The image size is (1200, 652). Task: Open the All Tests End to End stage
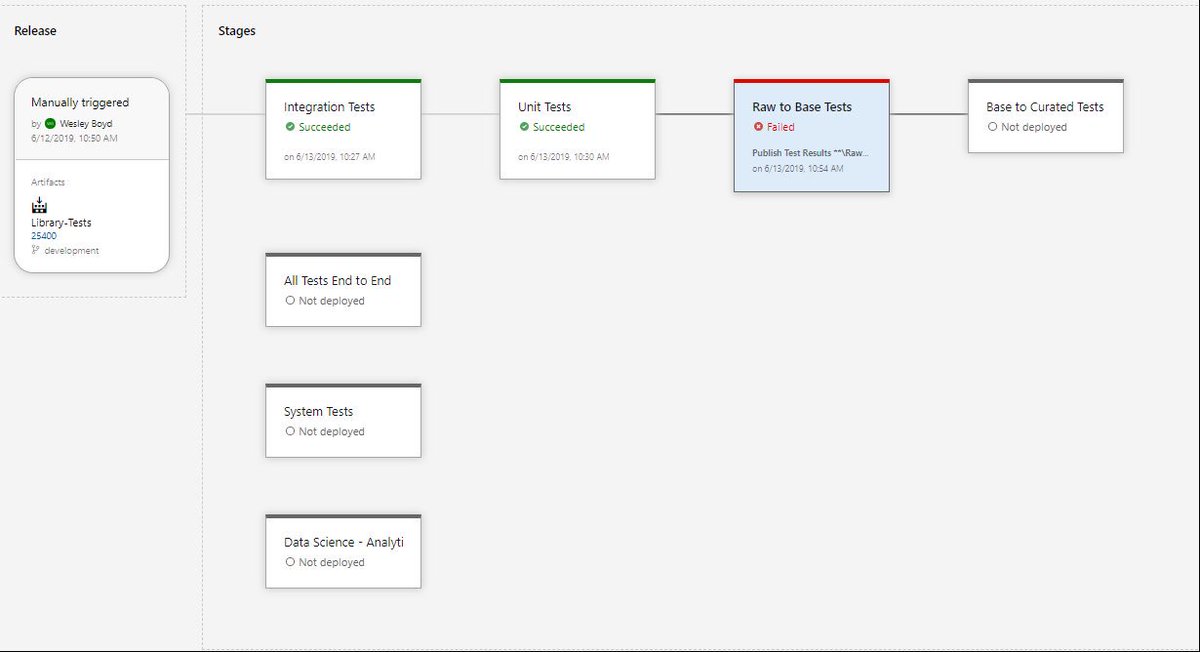pyautogui.click(x=343, y=289)
